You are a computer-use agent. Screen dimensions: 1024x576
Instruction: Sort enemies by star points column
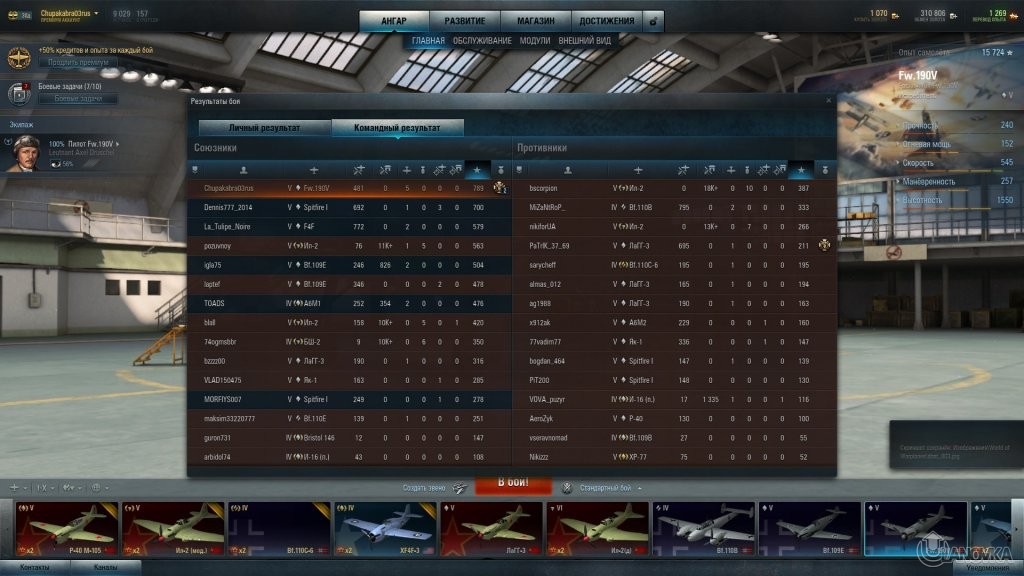click(x=801, y=170)
